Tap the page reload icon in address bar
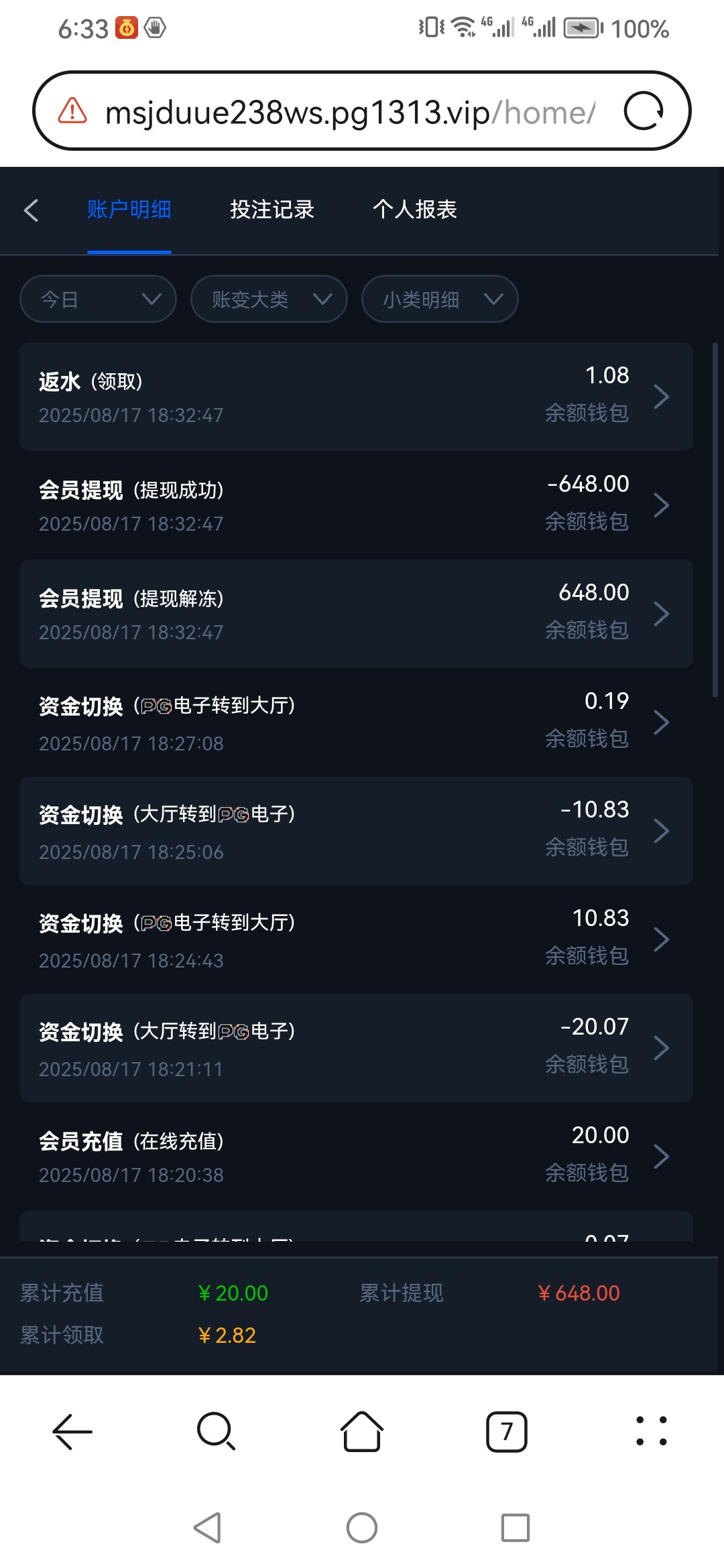 tap(643, 111)
